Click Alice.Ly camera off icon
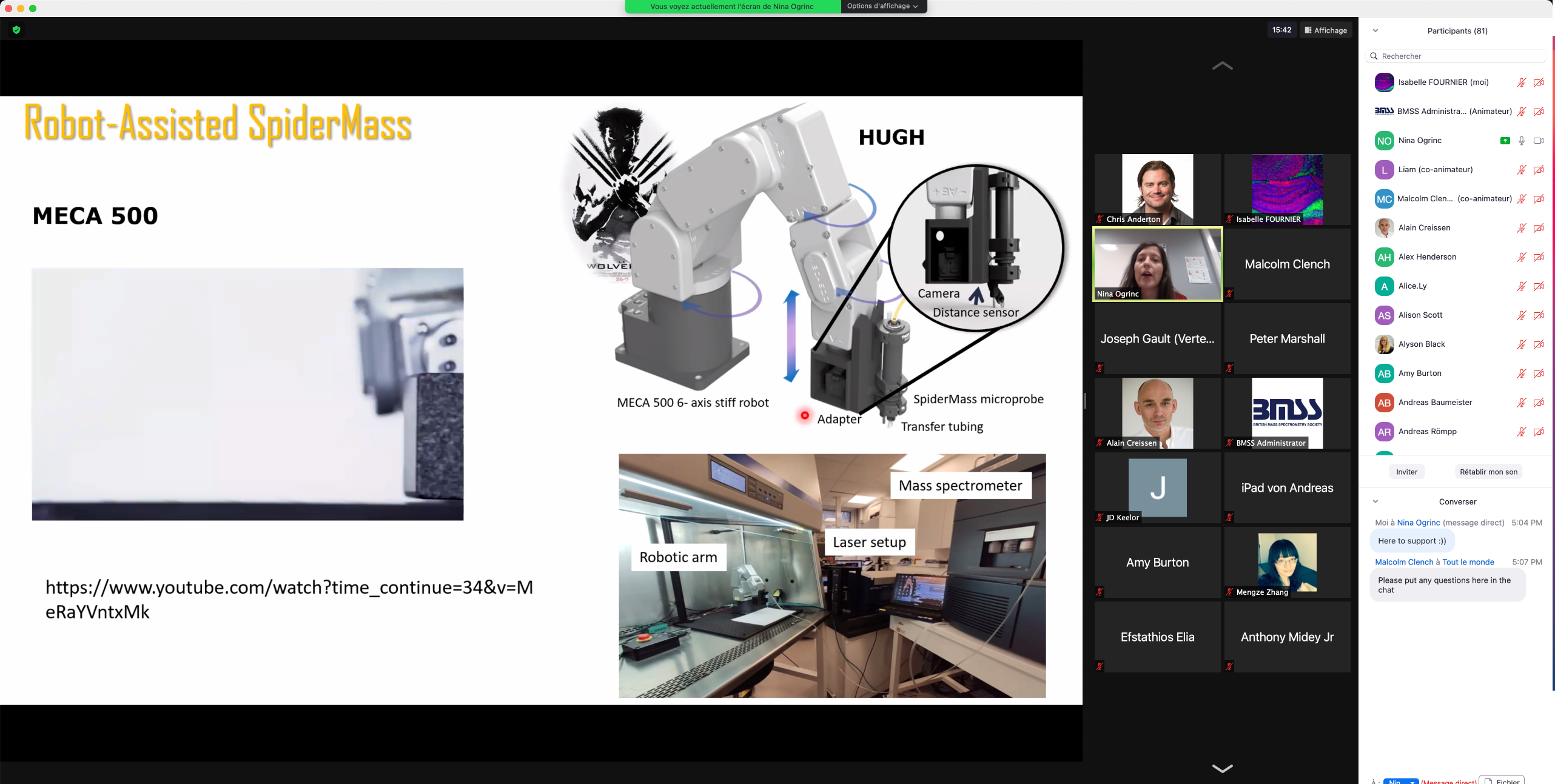 [1539, 286]
